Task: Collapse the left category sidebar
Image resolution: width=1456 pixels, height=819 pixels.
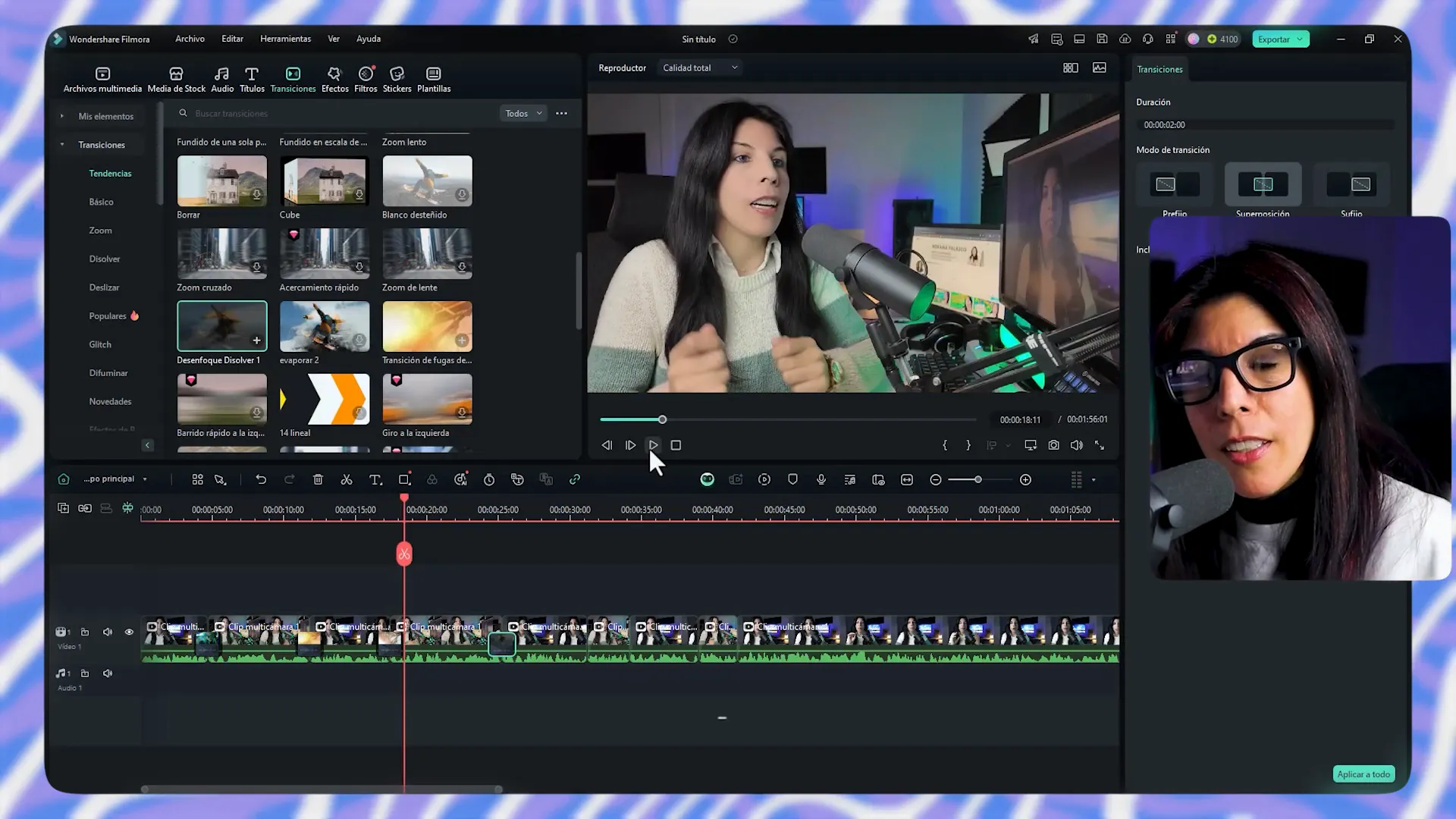Action: click(148, 446)
